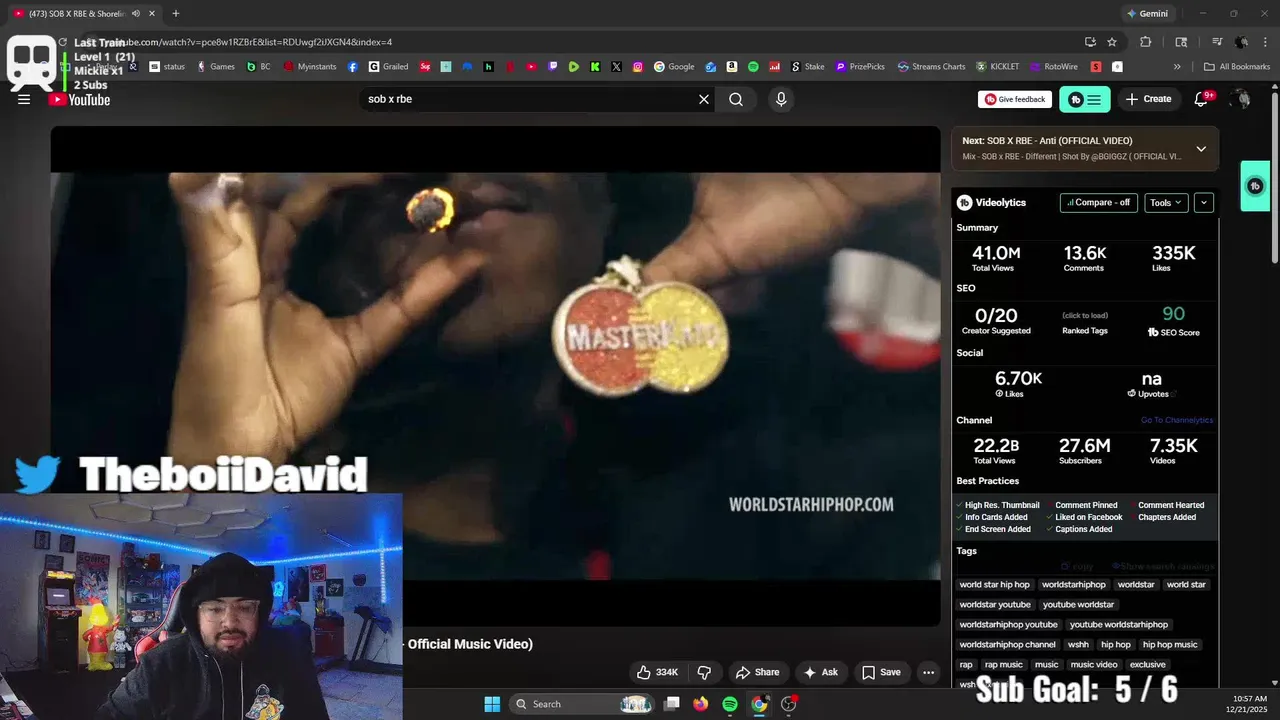1280x720 pixels.
Task: Open the TubeBuddy side tab icon
Action: pos(1255,186)
